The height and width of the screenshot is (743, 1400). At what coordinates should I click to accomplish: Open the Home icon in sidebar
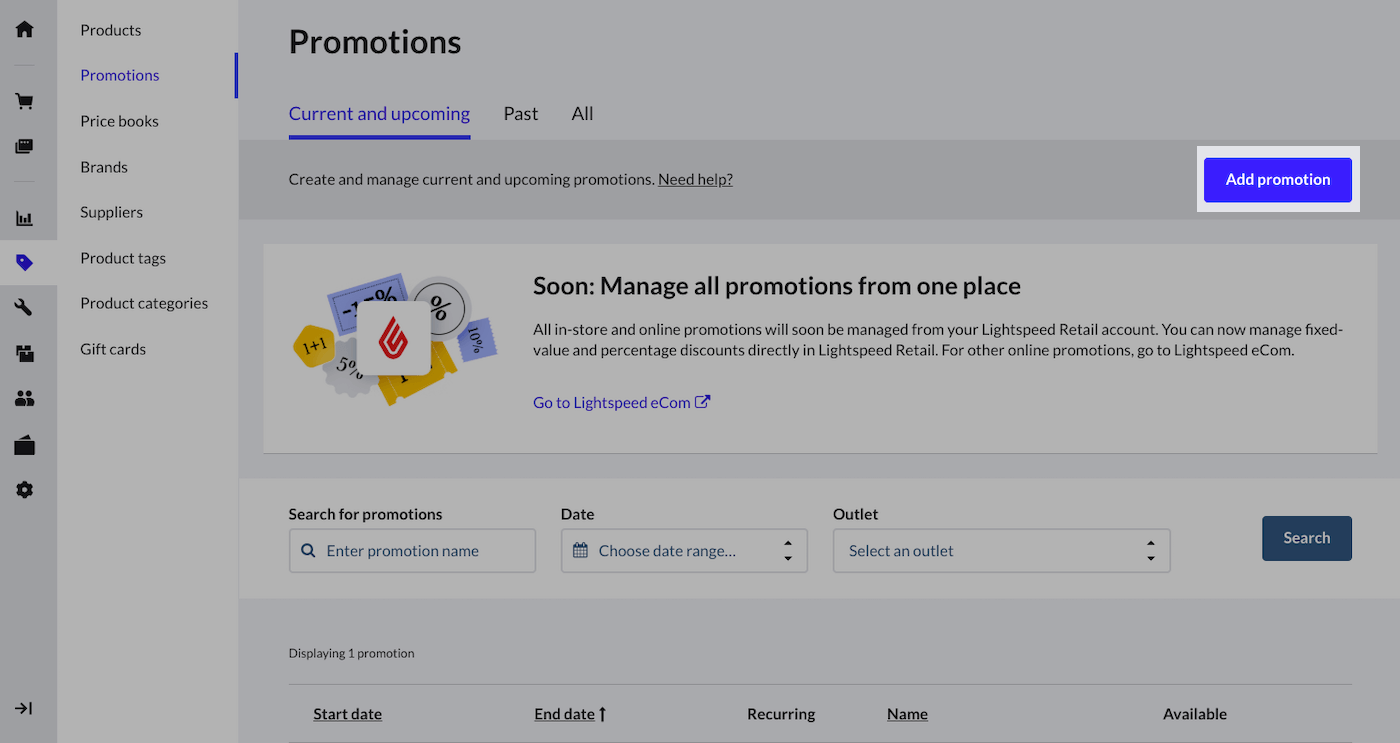[x=25, y=29]
